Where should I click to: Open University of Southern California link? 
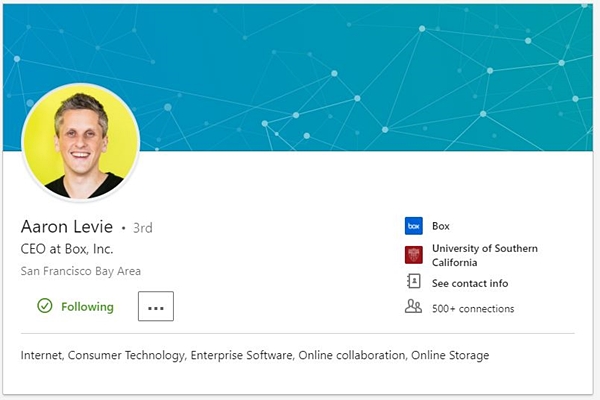click(x=485, y=255)
